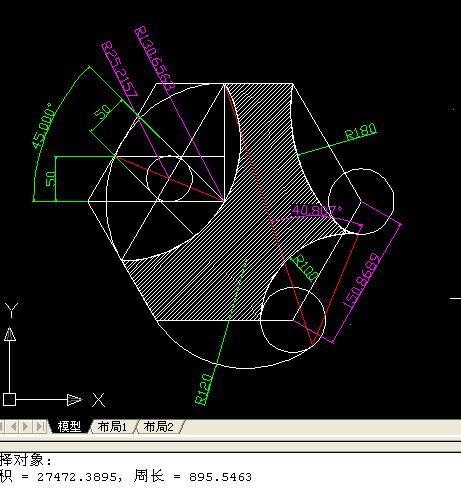
Task: Select the R180 radius dimension label
Action: point(360,131)
